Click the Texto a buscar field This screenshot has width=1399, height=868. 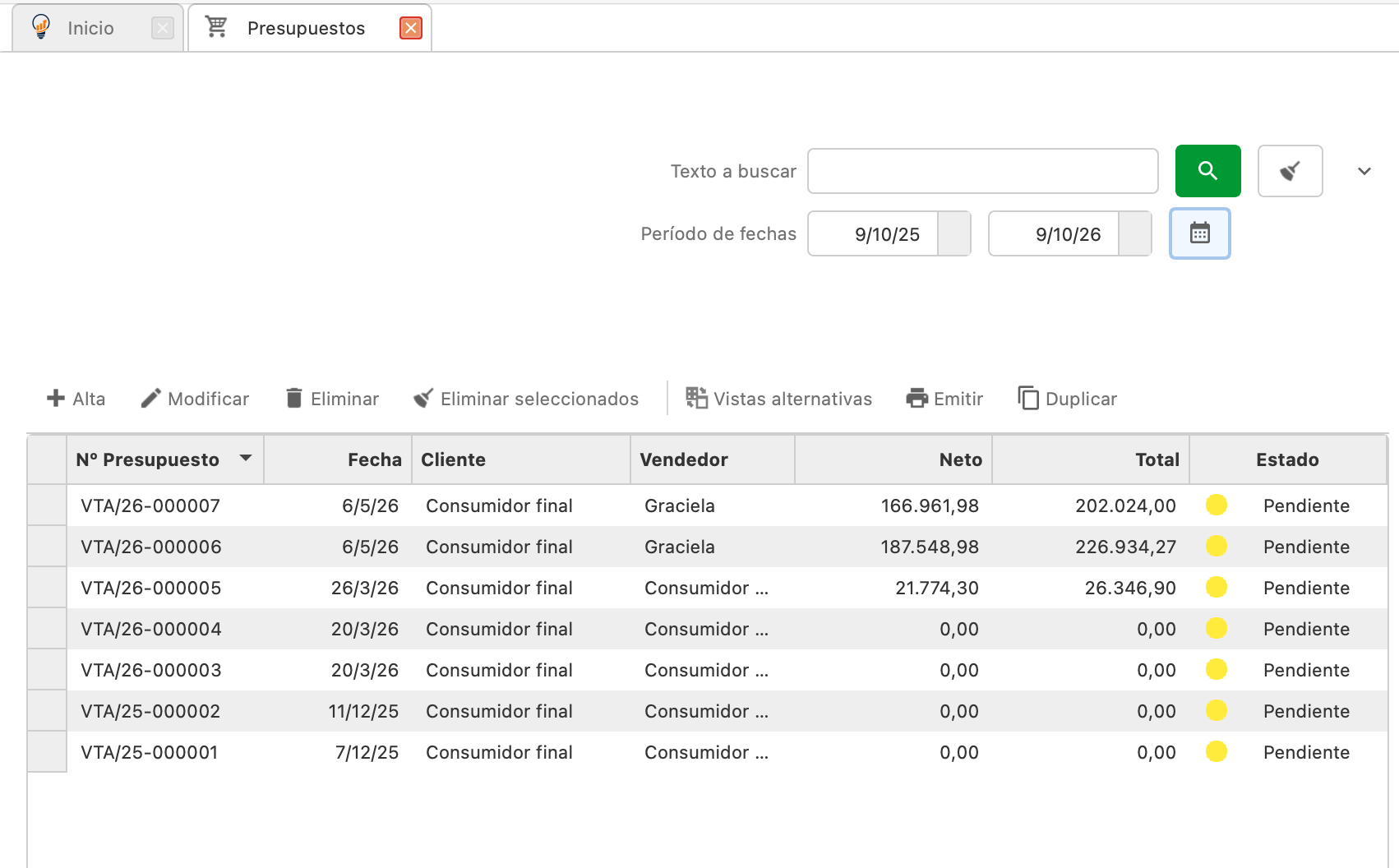983,171
